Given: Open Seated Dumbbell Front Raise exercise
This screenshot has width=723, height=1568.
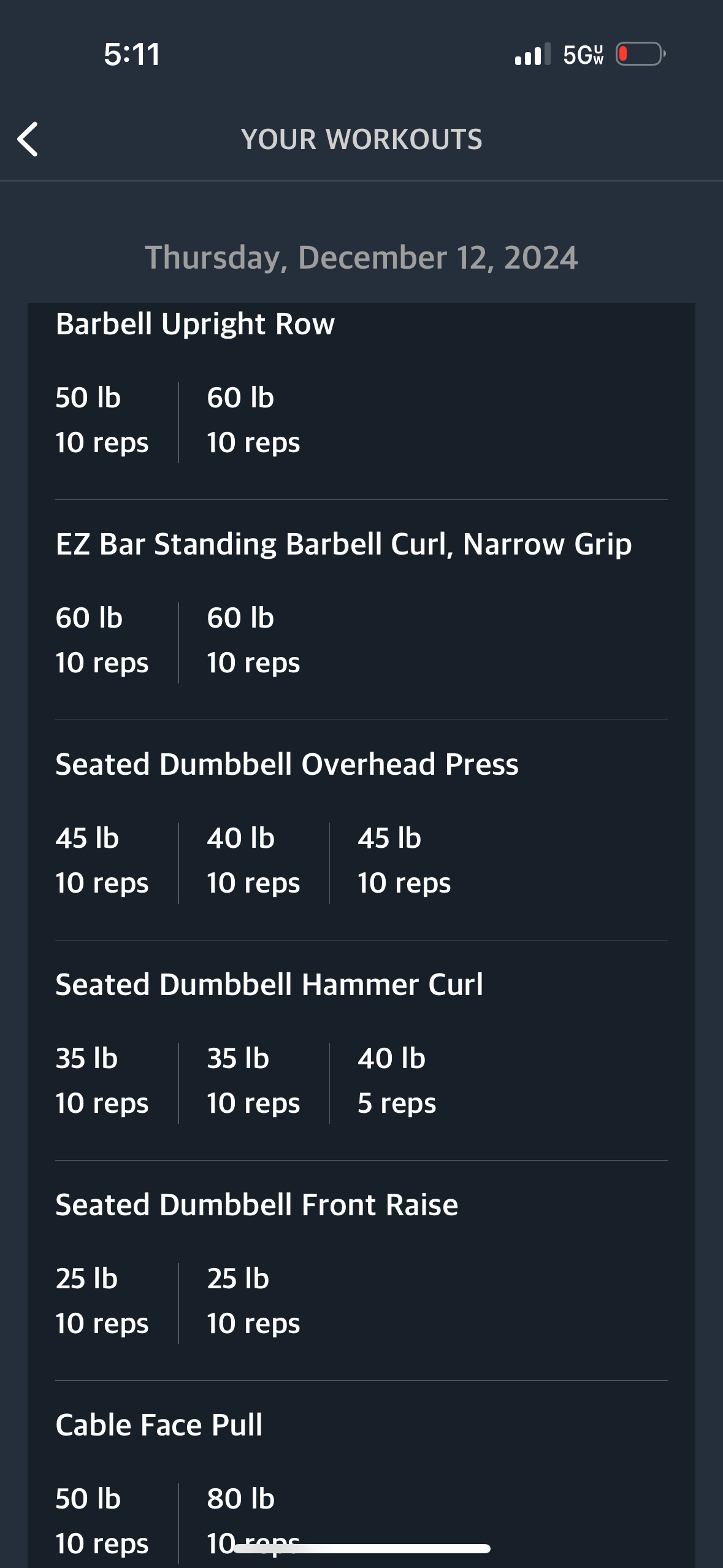Looking at the screenshot, I should pos(257,1205).
